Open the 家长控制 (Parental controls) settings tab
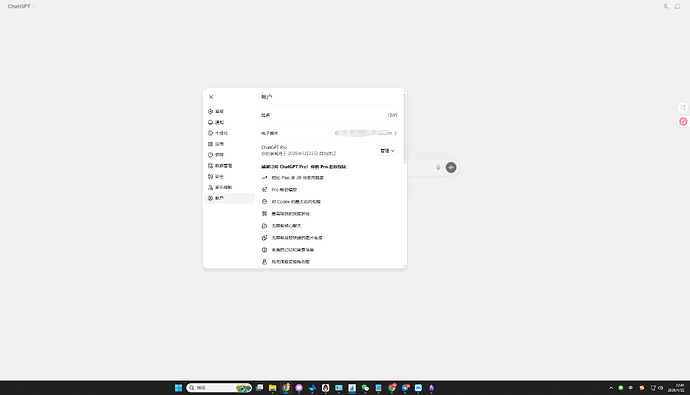690x395 pixels. pos(230,187)
